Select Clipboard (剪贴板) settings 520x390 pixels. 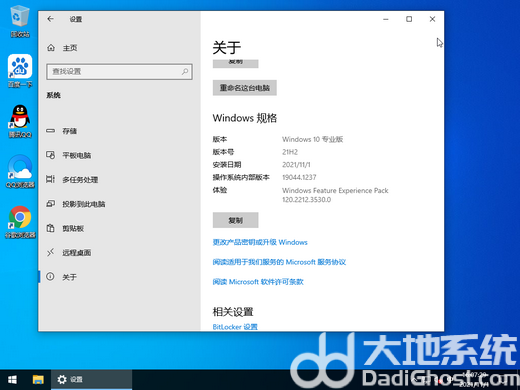119,228
